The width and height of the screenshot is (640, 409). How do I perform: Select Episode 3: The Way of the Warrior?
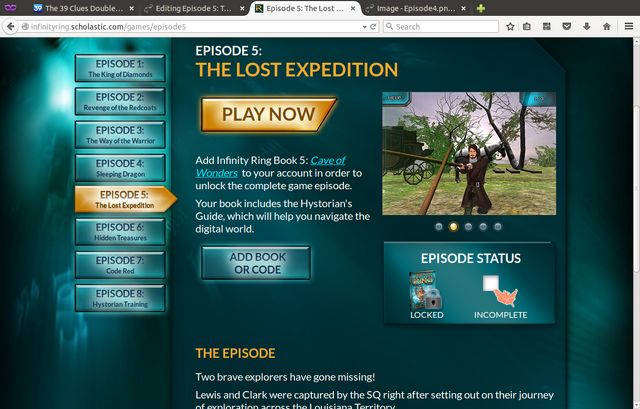[x=120, y=135]
